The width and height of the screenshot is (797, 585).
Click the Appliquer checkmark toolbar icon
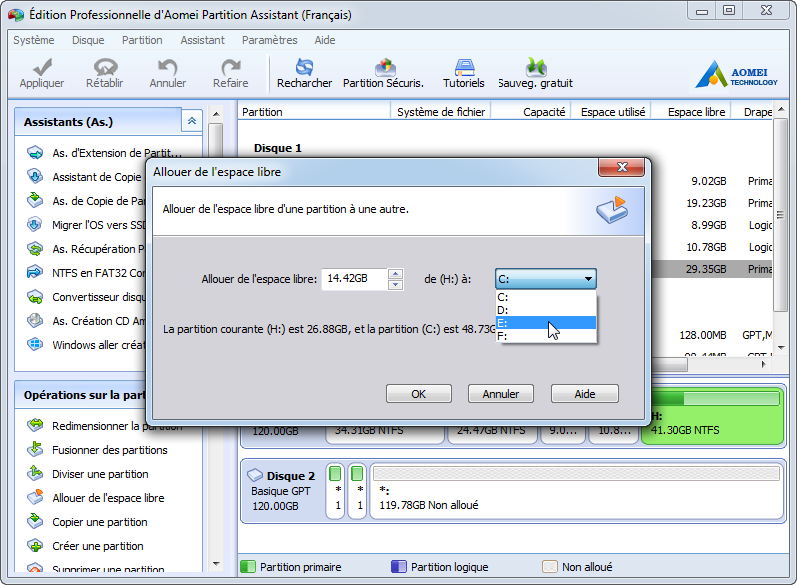(x=42, y=67)
